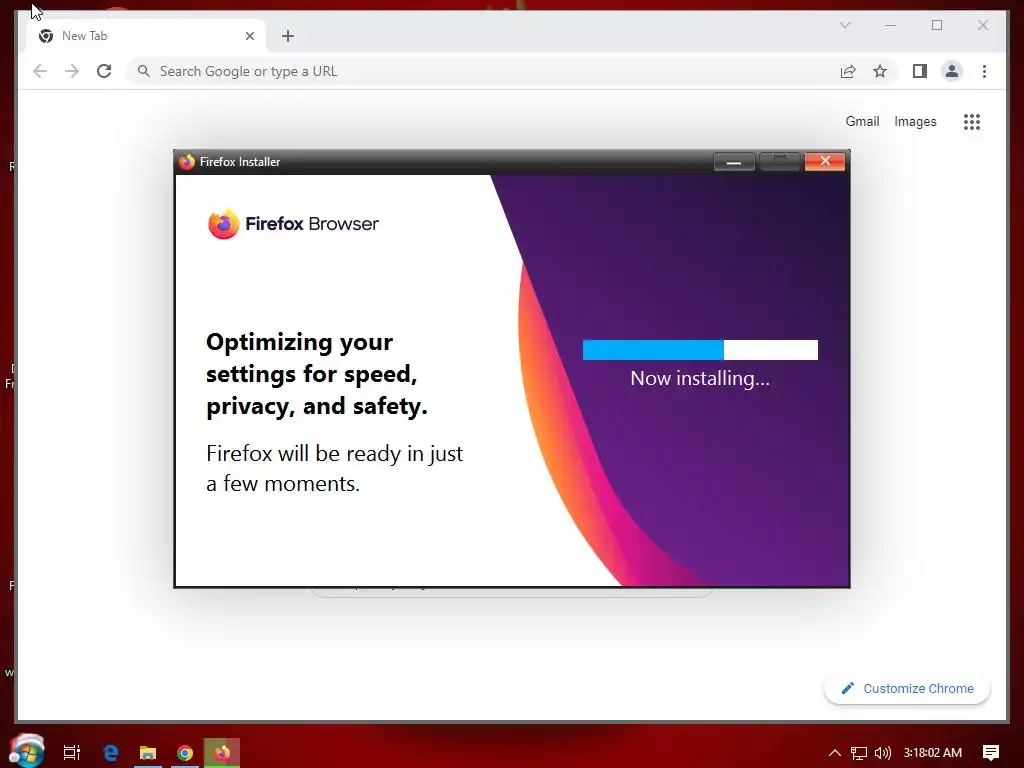This screenshot has height=768, width=1024.
Task: Click the search icon in the address bar
Action: click(144, 71)
